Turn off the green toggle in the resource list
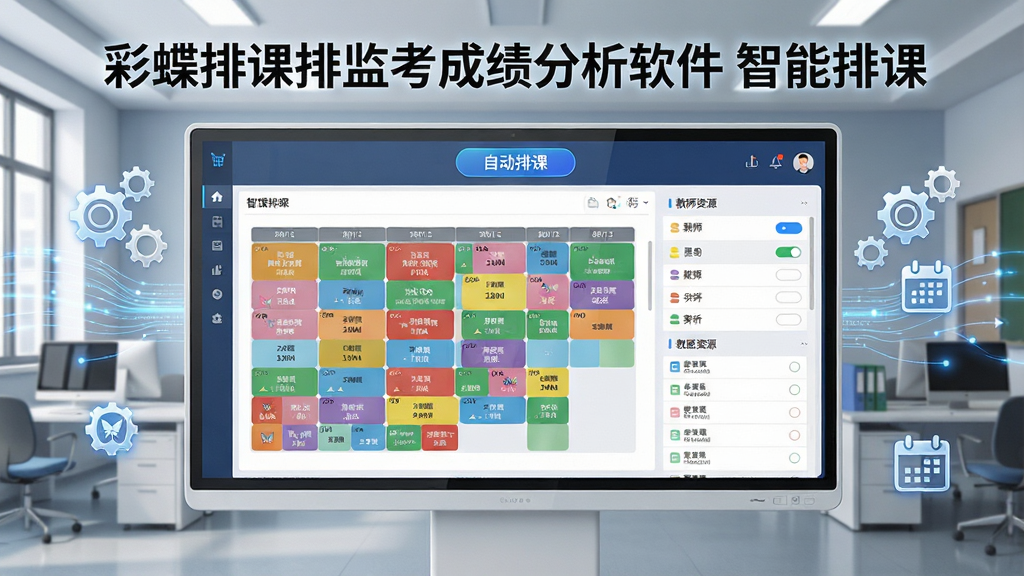1024x576 pixels. 788,252
